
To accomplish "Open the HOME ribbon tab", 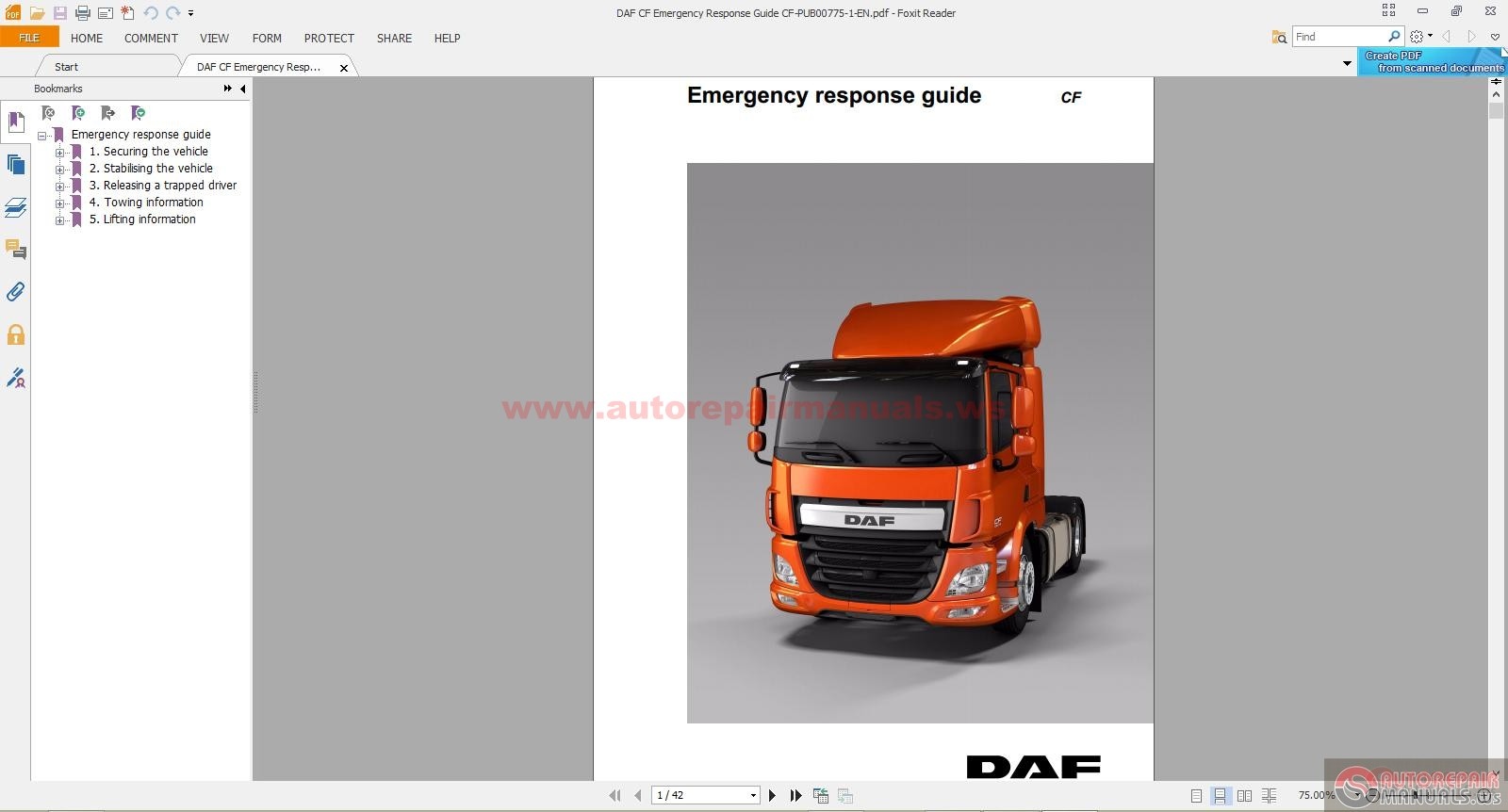I will [87, 39].
